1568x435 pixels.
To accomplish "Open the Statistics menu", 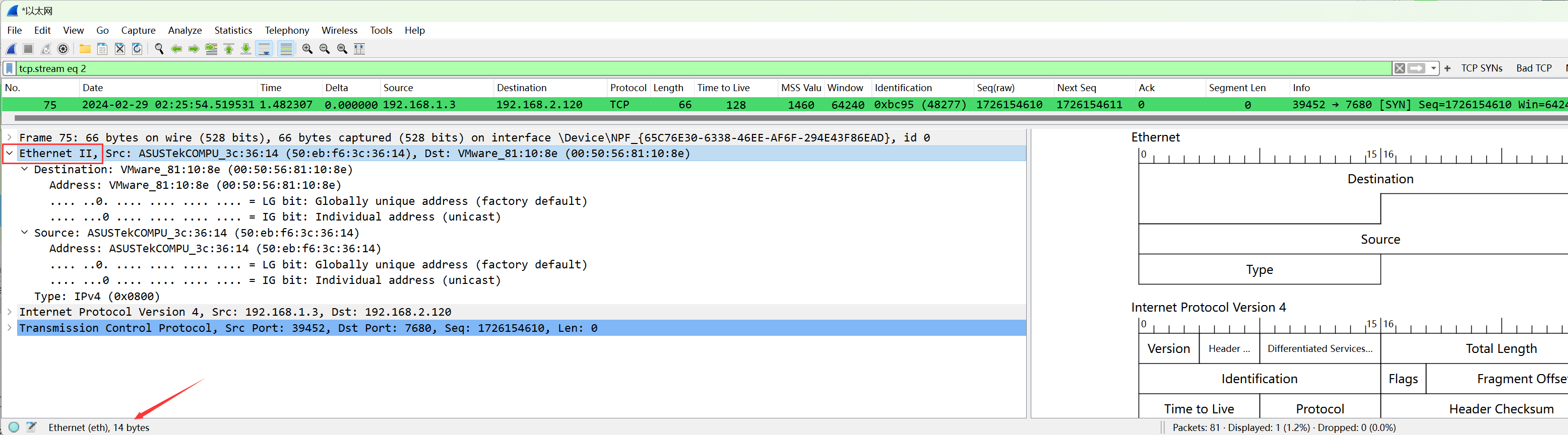I will coord(233,30).
